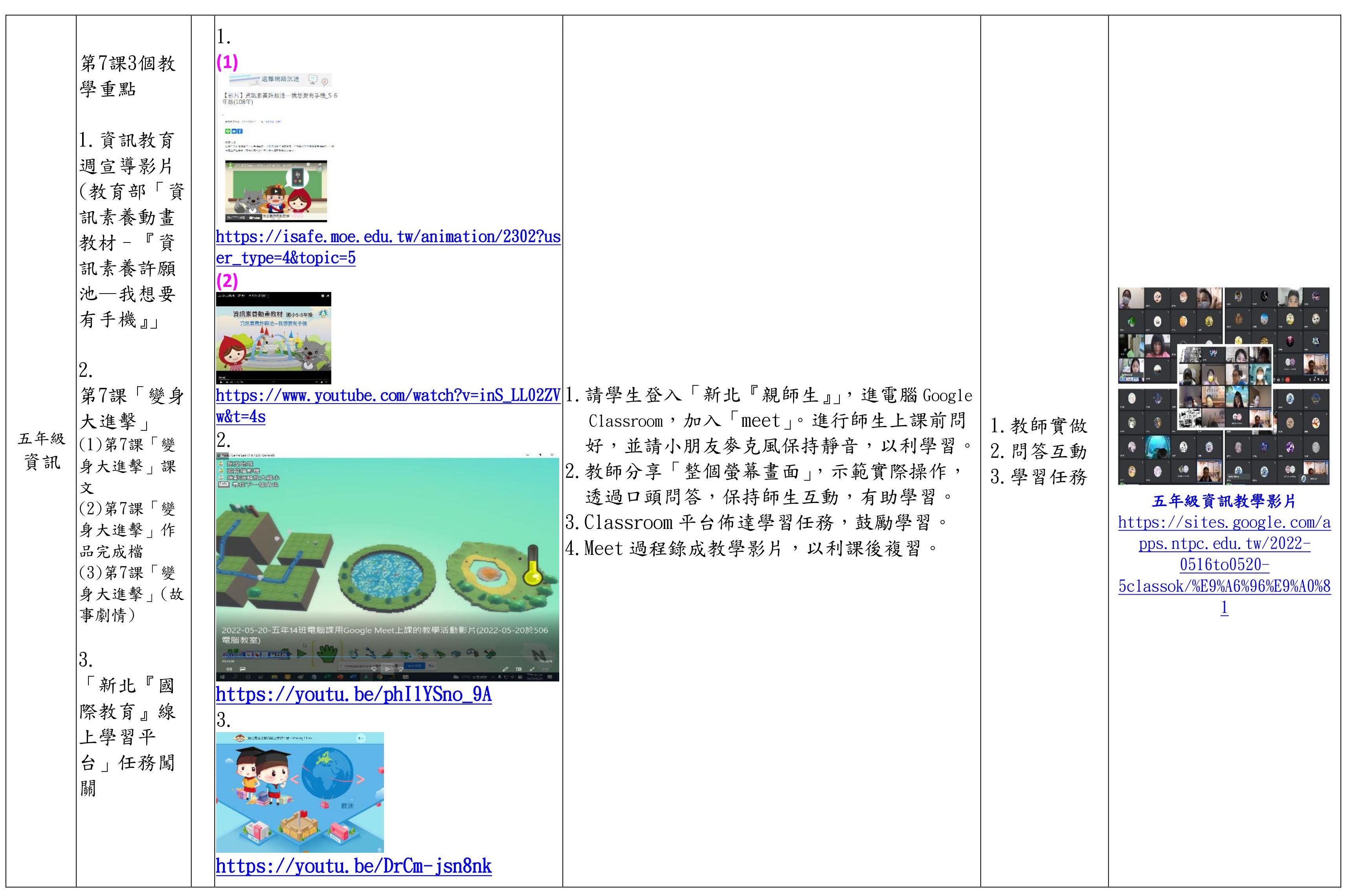
Task: Click the pink right arrow beside the globe
Action: 360,779
